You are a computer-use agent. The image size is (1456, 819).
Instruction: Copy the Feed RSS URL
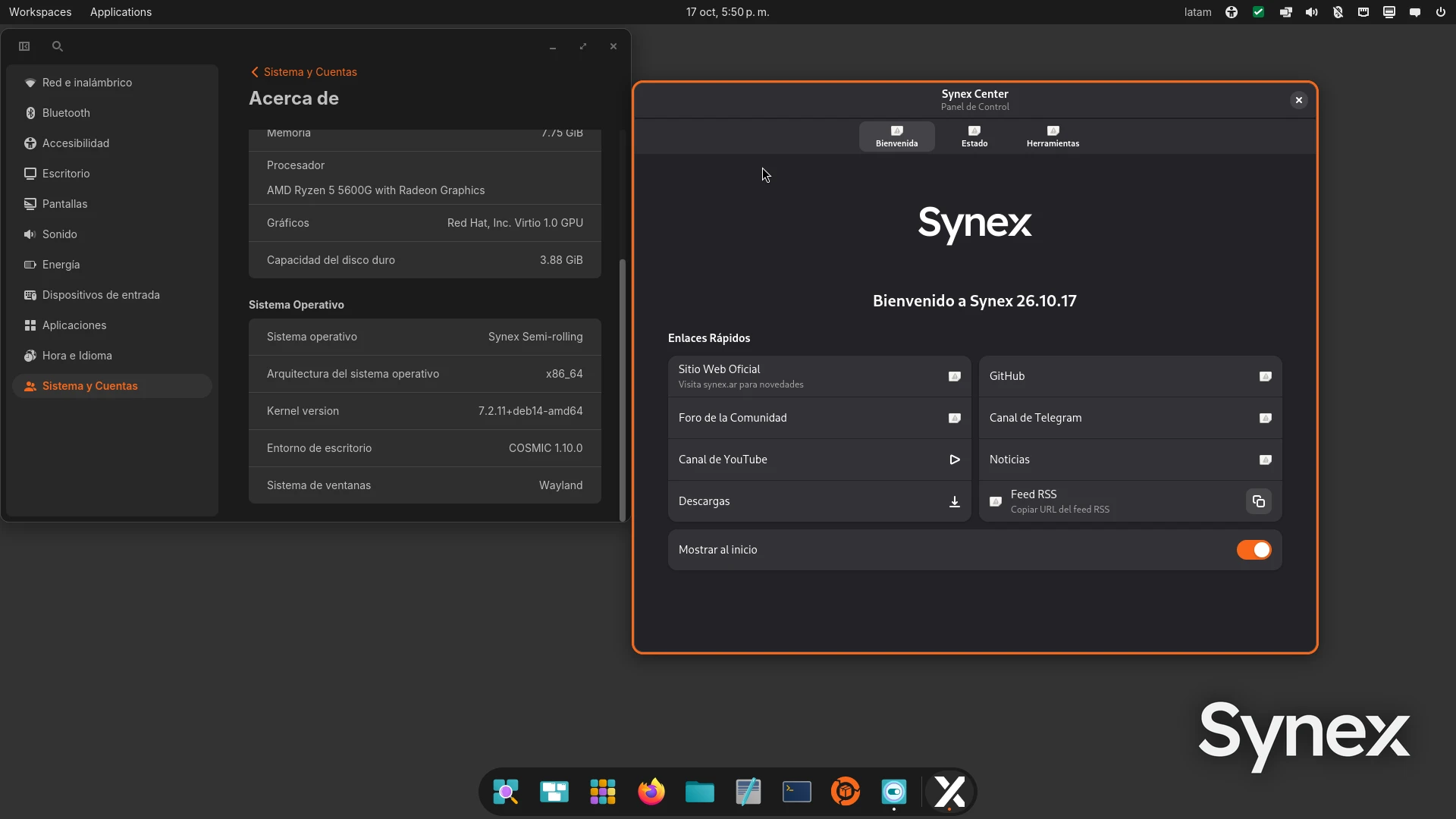1258,501
